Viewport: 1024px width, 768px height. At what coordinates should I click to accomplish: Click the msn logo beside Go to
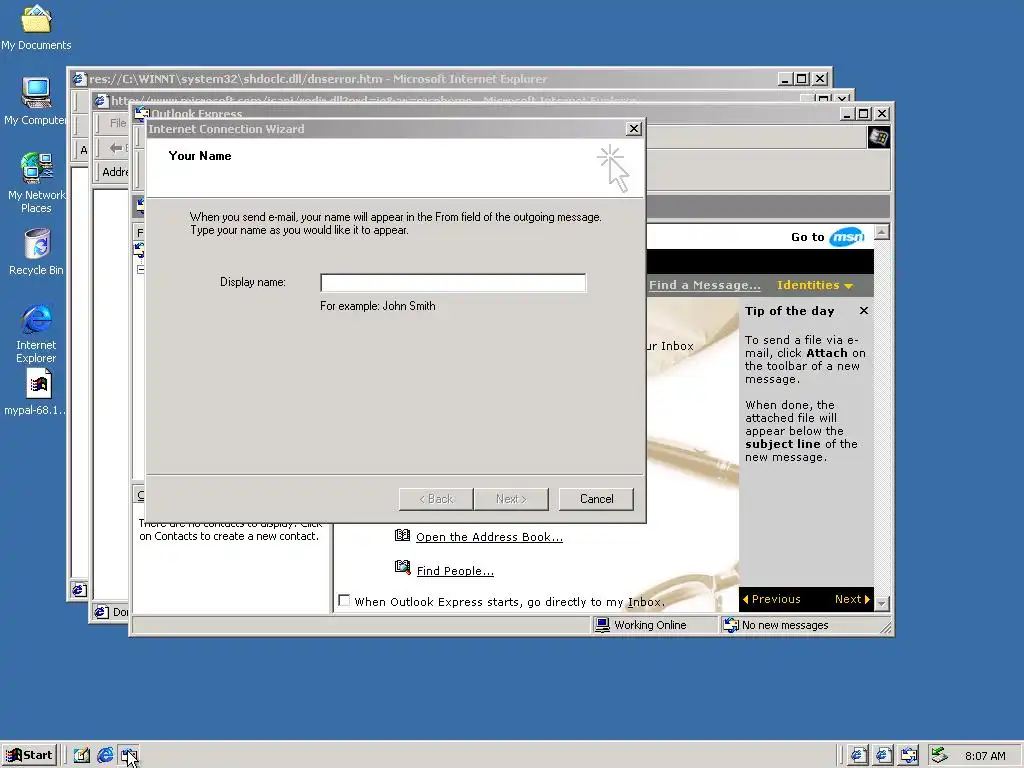[x=846, y=236]
